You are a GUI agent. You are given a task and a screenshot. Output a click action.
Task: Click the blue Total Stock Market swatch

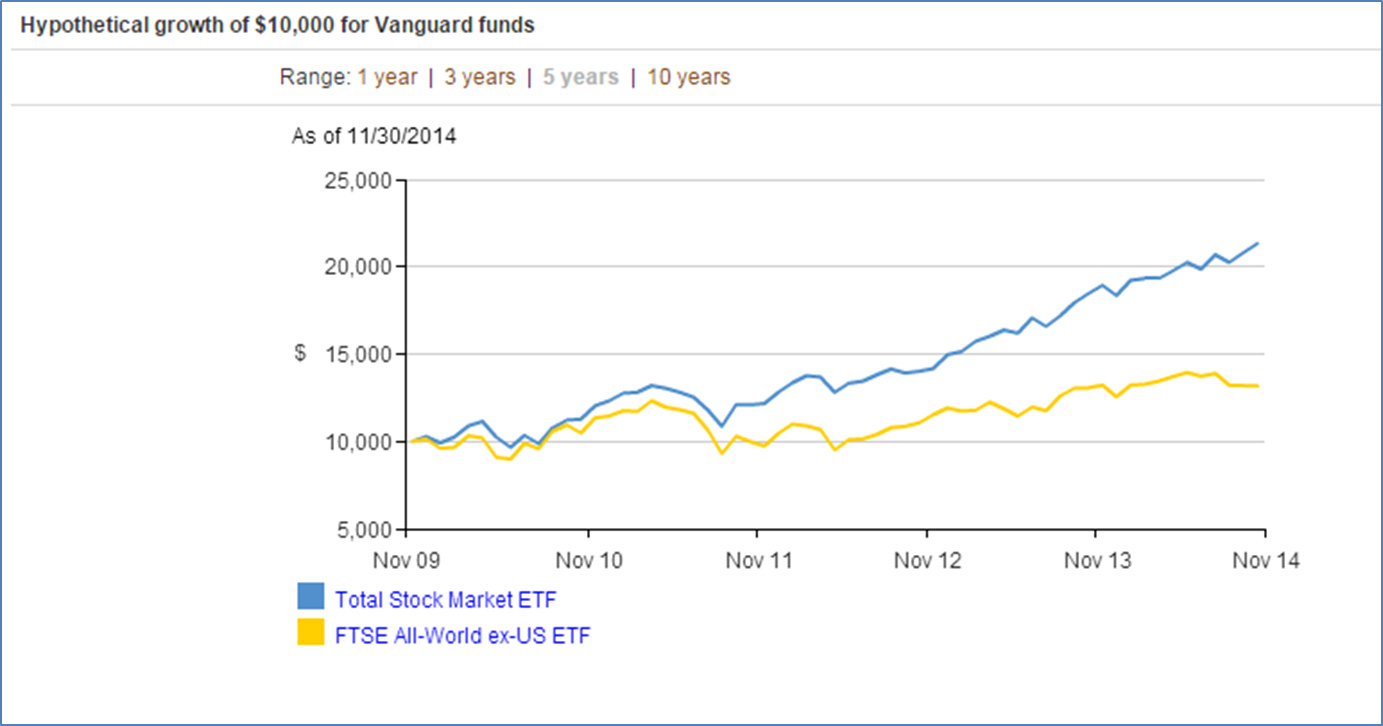(311, 598)
